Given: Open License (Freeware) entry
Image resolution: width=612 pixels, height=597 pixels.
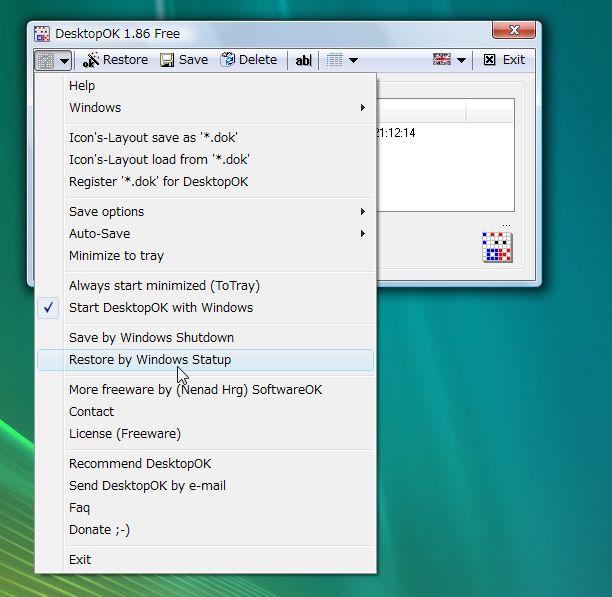Looking at the screenshot, I should click(x=205, y=434).
